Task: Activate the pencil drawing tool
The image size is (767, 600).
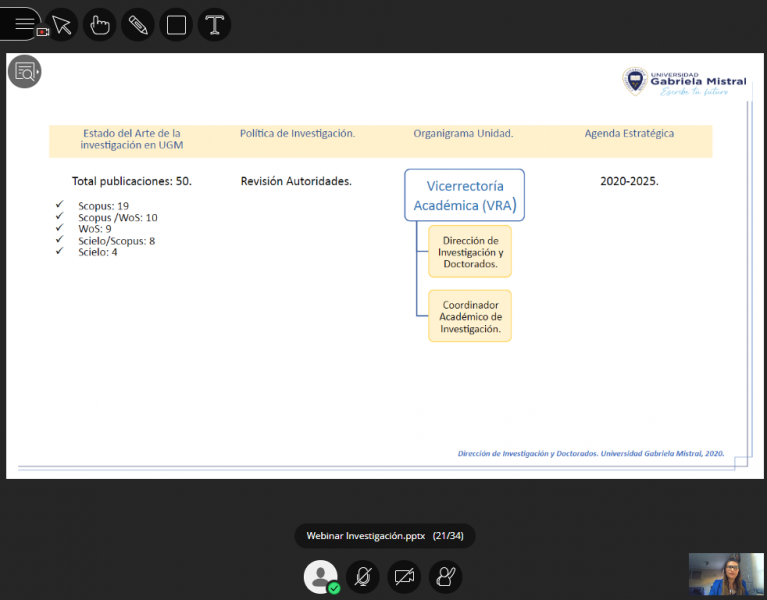Action: [x=138, y=24]
